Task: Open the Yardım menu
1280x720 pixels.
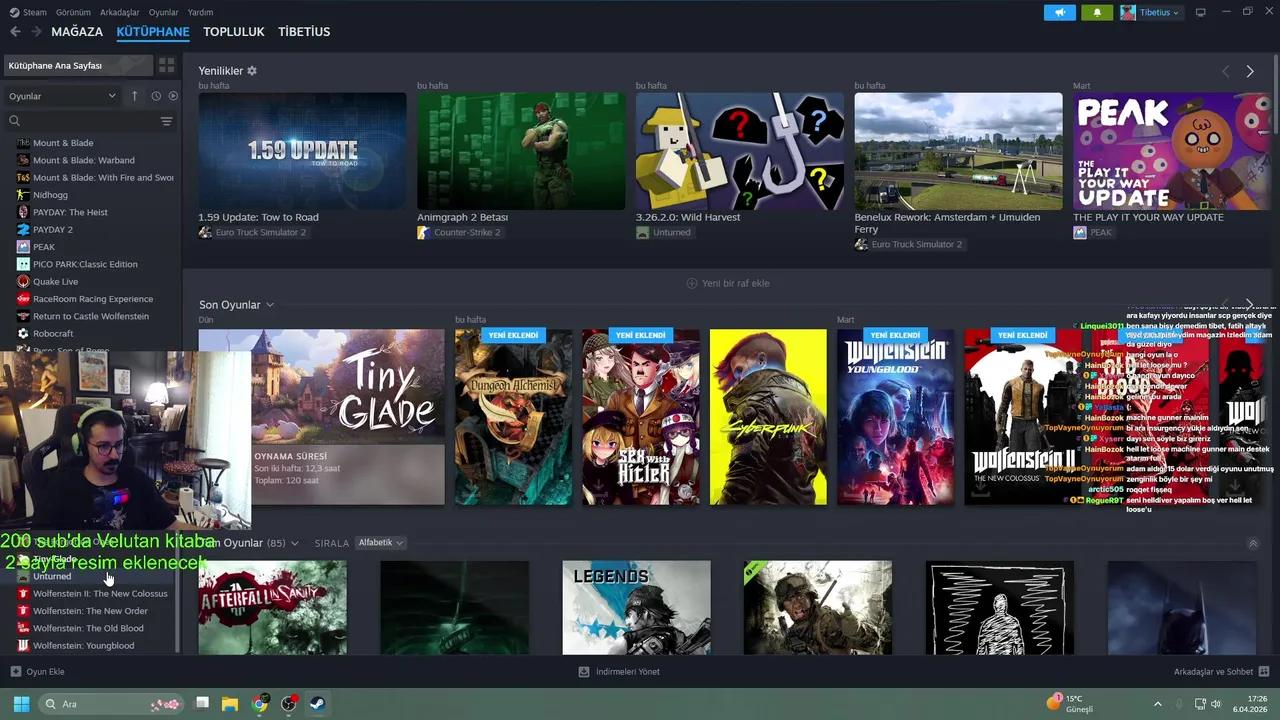Action: tap(200, 12)
